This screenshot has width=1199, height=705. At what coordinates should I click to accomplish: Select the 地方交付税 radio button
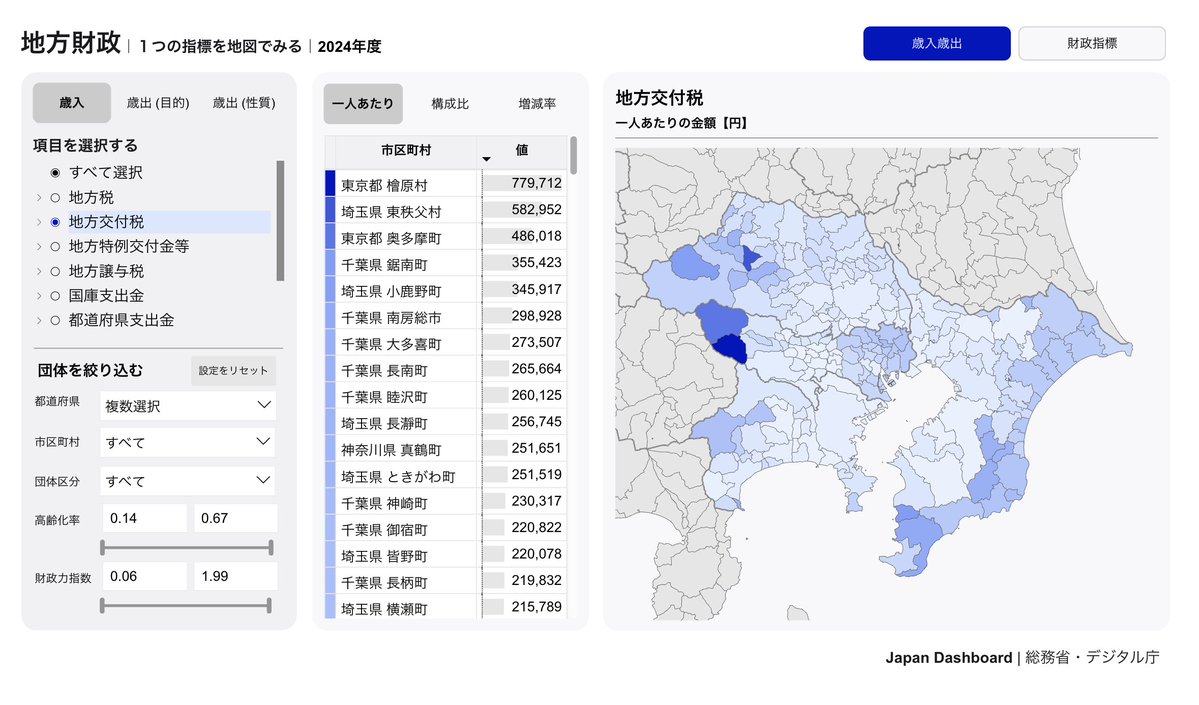[x=55, y=222]
